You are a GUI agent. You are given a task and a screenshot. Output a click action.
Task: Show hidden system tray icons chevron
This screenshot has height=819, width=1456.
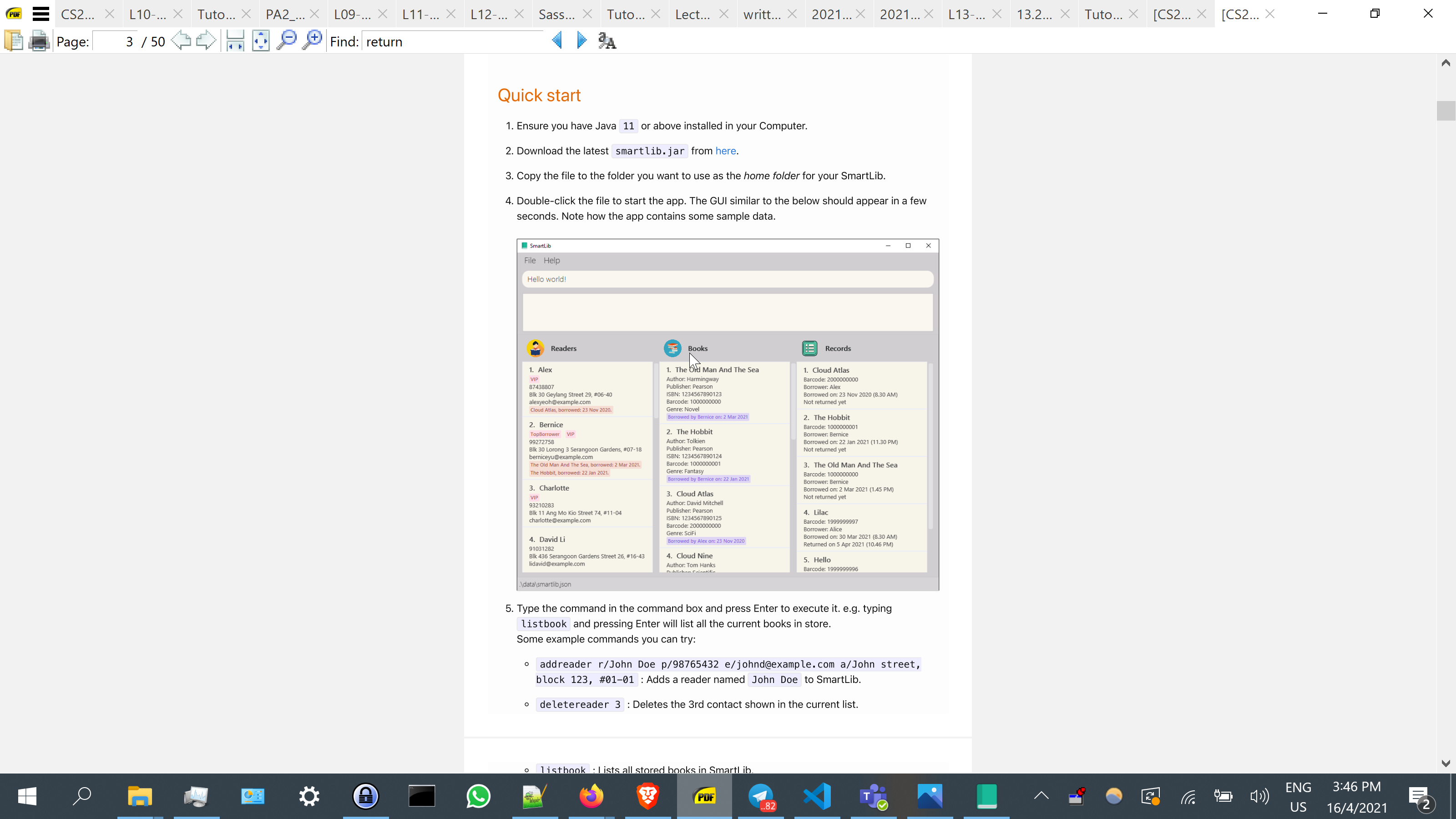point(1041,796)
